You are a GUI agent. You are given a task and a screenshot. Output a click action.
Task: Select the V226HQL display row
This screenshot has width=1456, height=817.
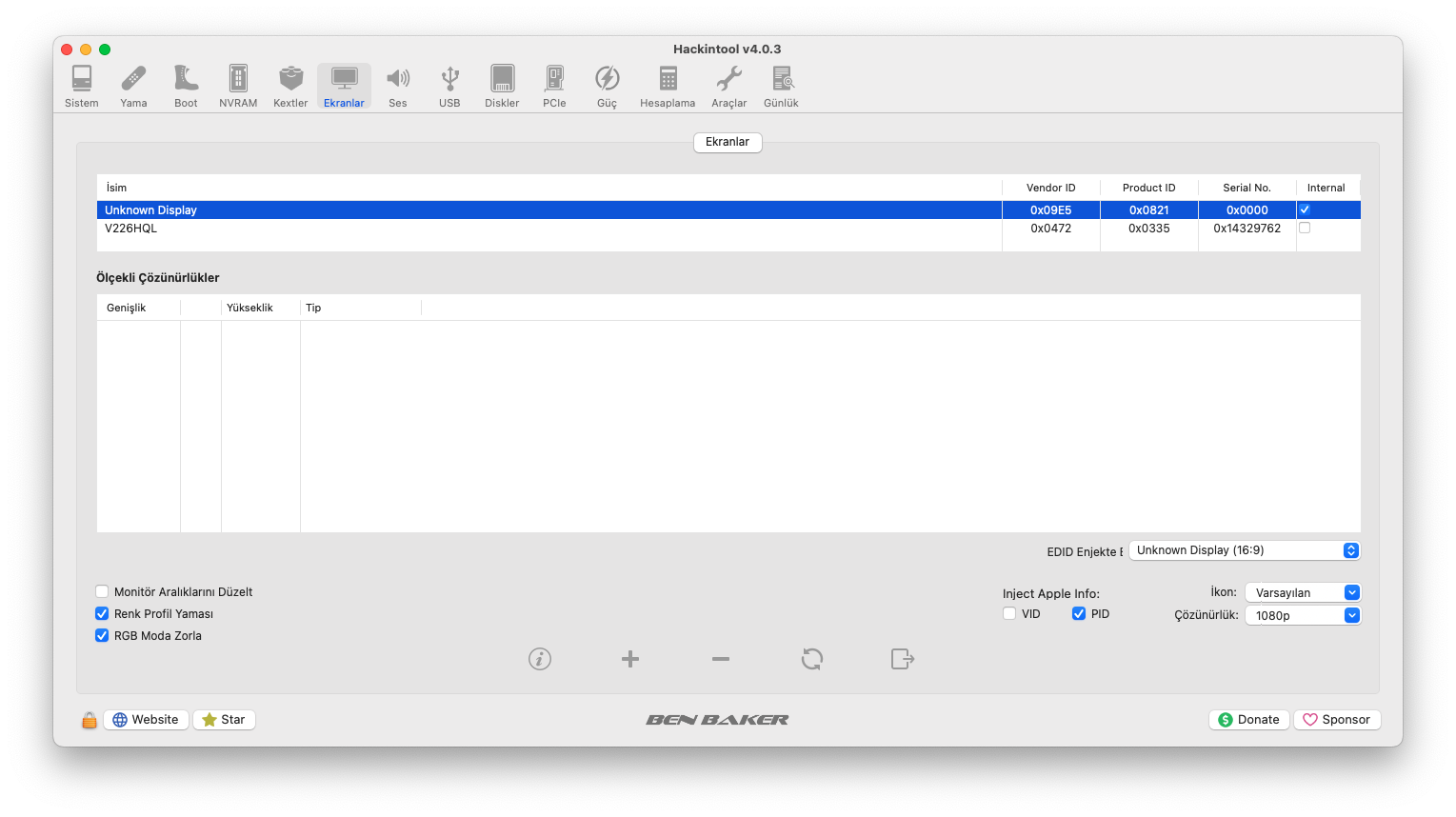[x=548, y=229]
